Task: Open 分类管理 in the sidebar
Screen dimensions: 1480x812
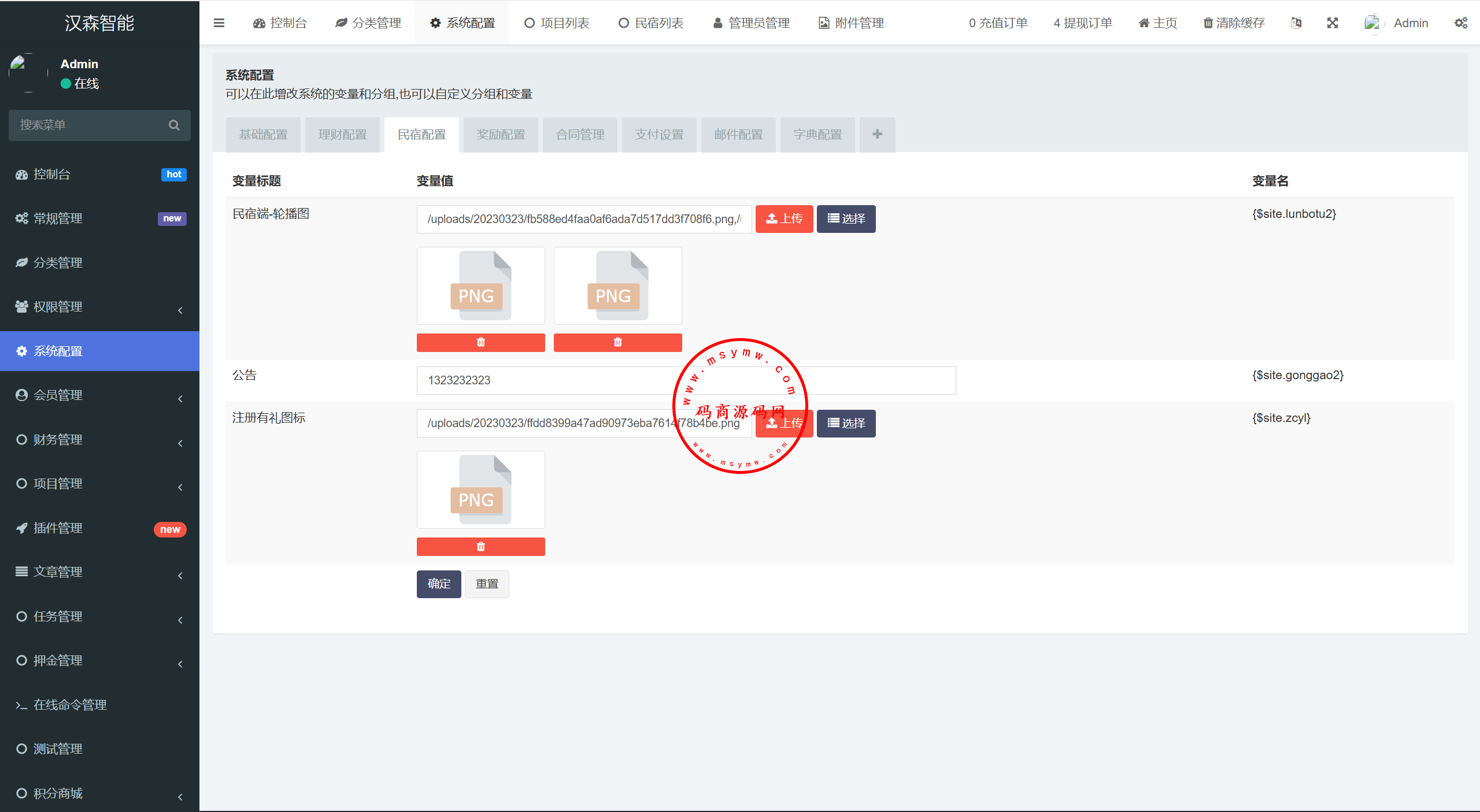Action: [x=99, y=263]
